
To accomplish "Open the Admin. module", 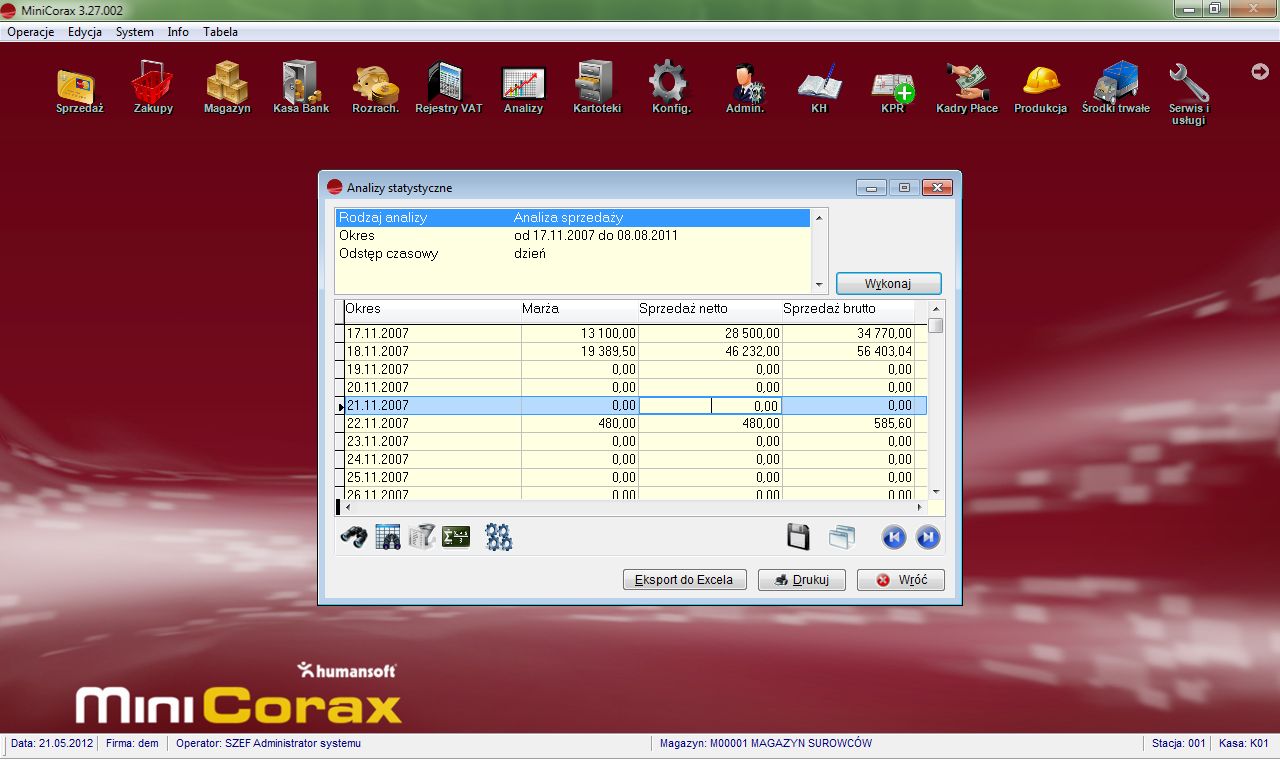I will pyautogui.click(x=745, y=89).
